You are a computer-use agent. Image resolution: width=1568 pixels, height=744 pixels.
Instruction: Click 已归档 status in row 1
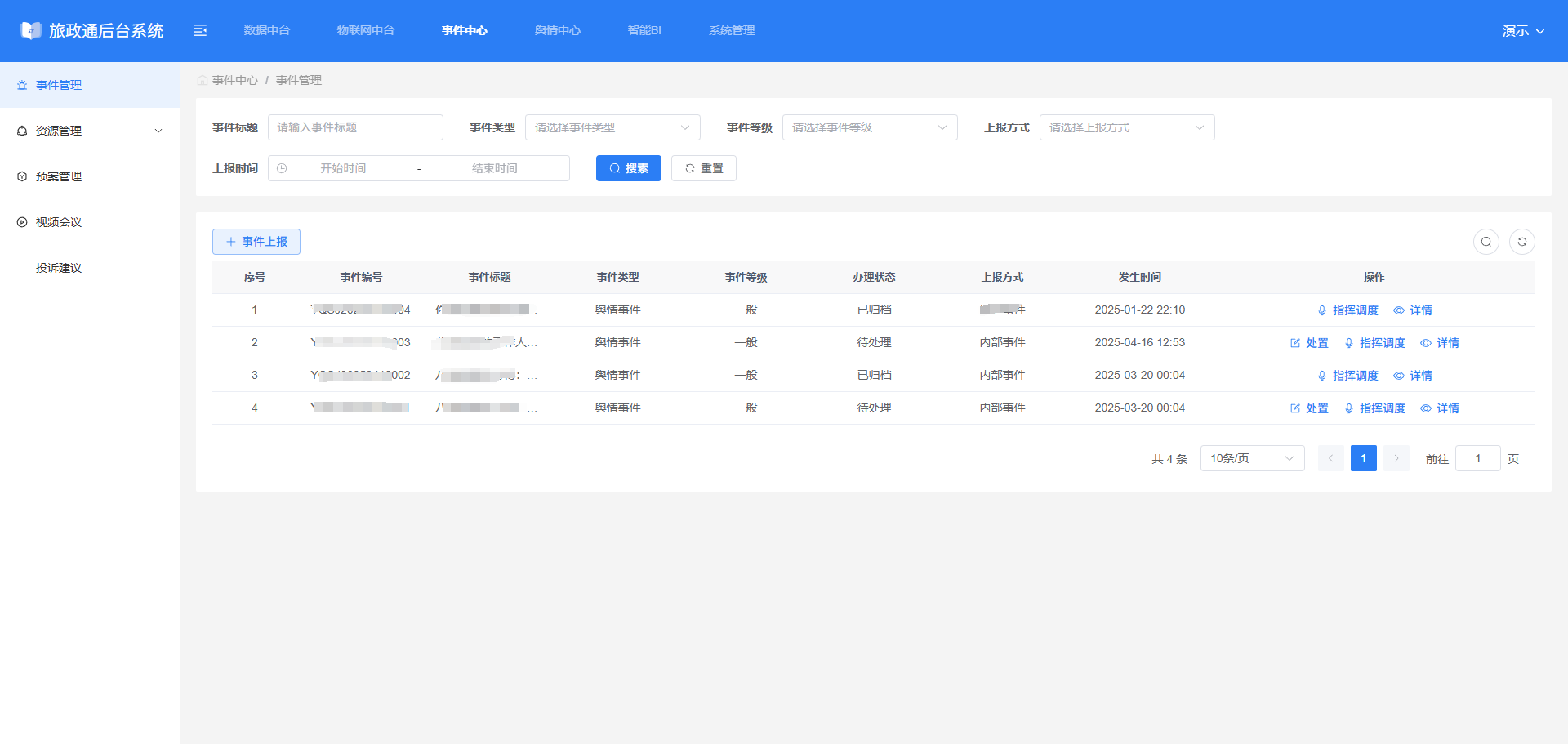coord(874,310)
